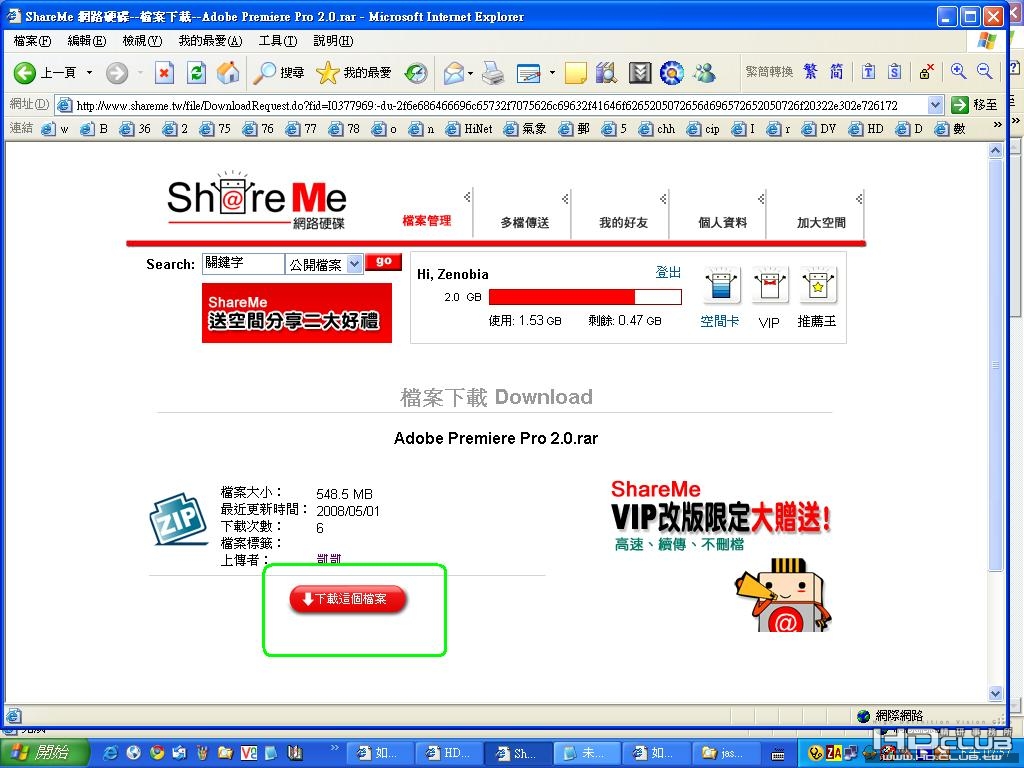Expand the quick launch overflow chevron
The image size is (1024, 768).
335,748
